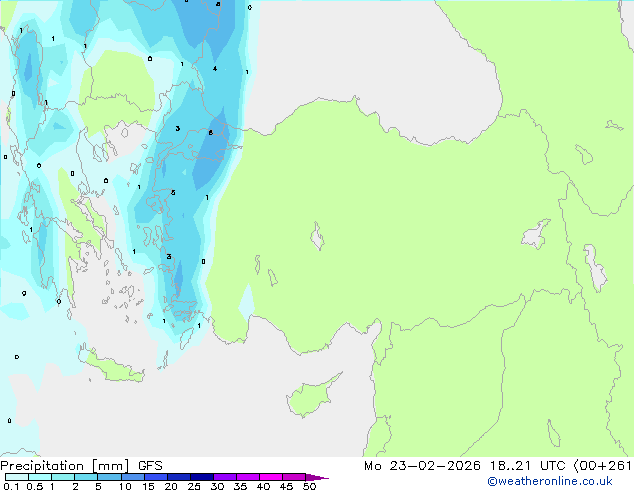Click the 'Mo 23-02-2026 18..21 UTC' timestamp
Viewport: 634px width, 490px height.
[x=465, y=466]
